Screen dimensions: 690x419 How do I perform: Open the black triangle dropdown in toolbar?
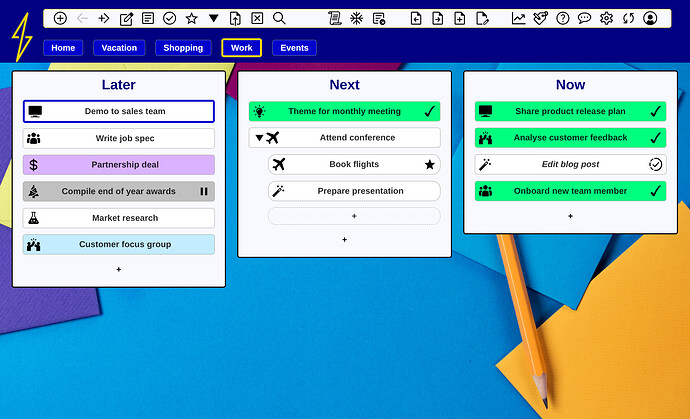click(x=213, y=18)
